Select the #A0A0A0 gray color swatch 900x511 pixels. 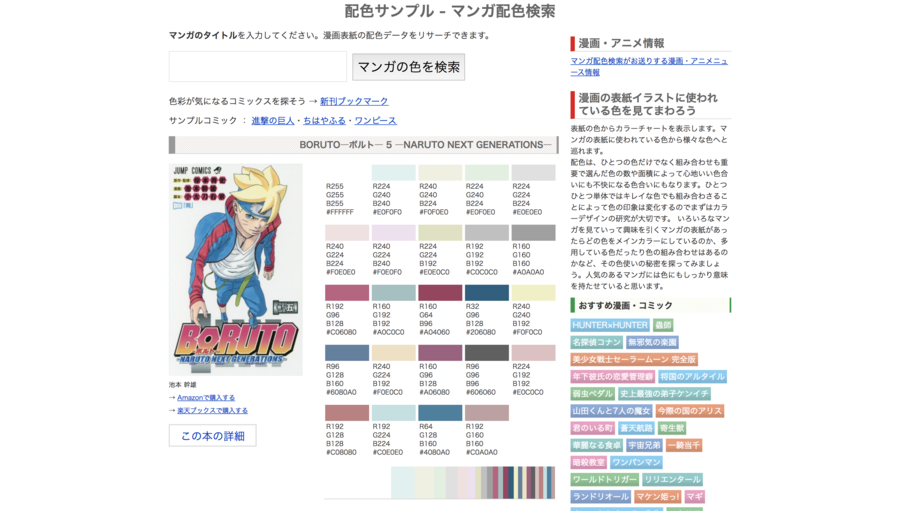point(533,233)
